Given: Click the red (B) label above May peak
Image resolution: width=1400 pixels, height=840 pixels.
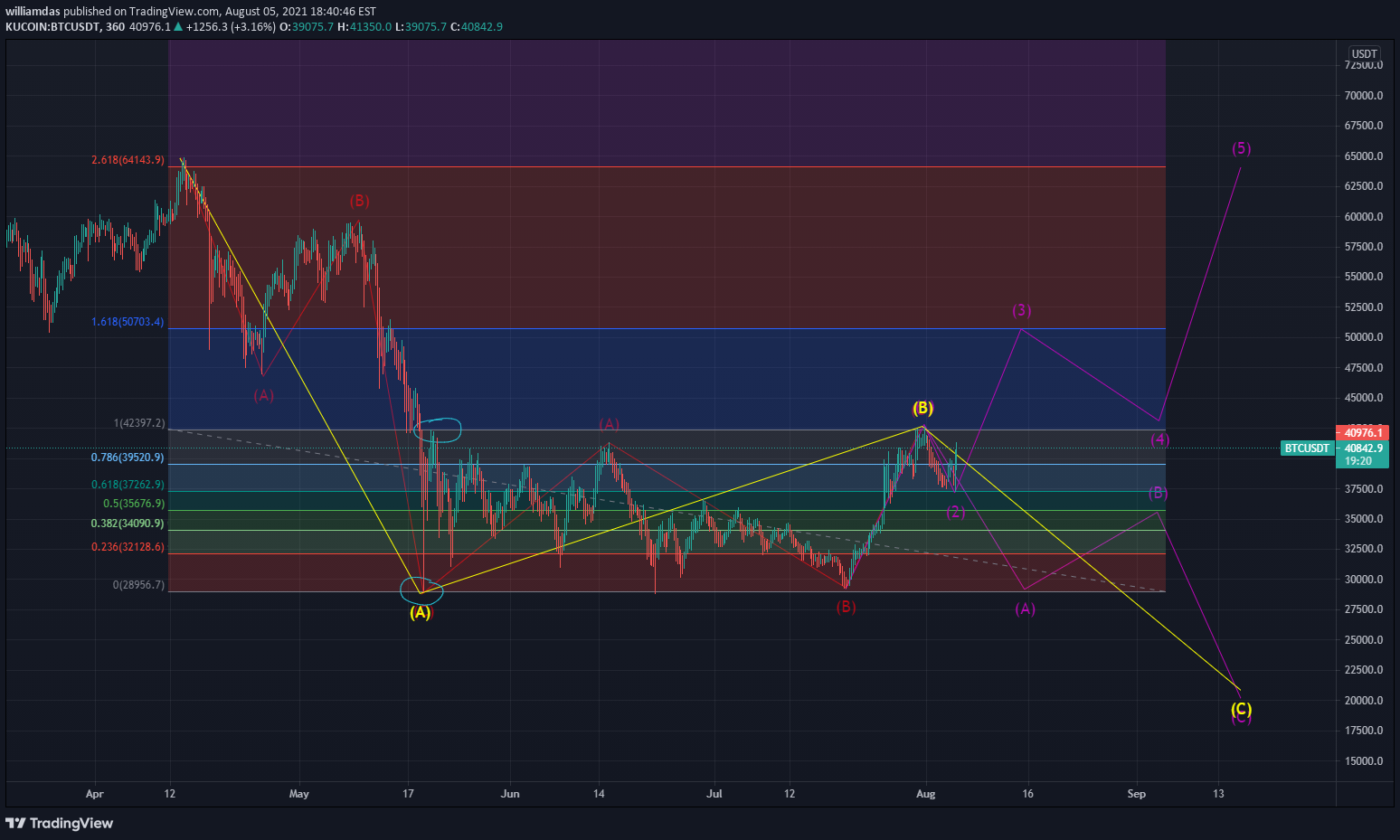Looking at the screenshot, I should click(359, 201).
